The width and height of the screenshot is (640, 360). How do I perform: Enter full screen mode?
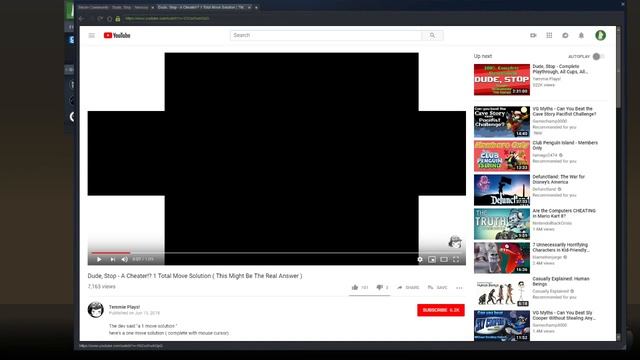pyautogui.click(x=456, y=259)
